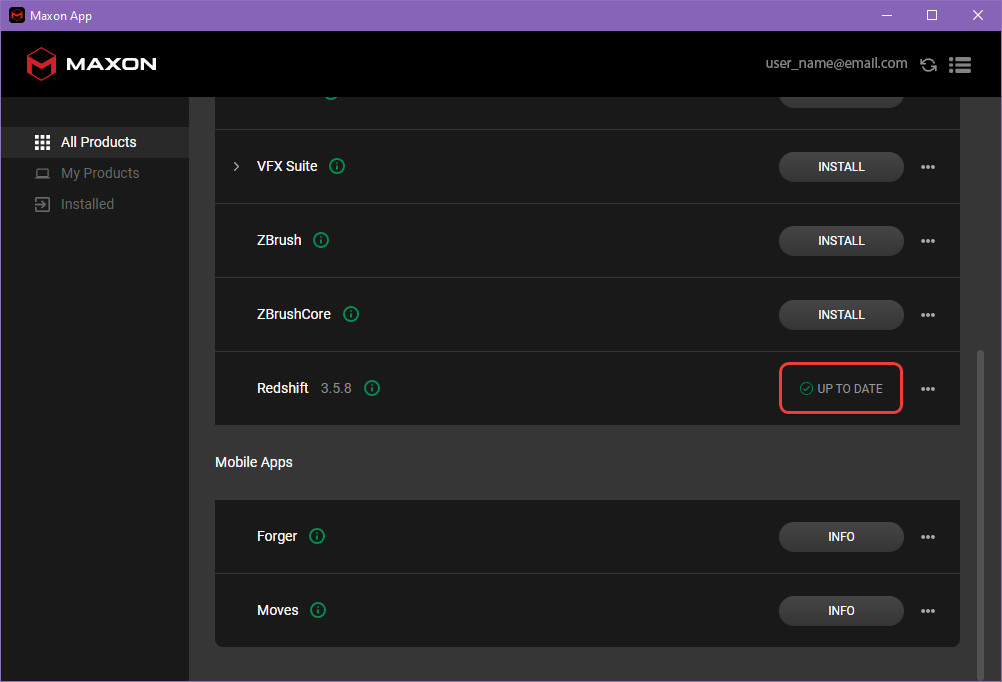Open the list menu icon beside refresh
This screenshot has width=1002, height=682.
pos(960,65)
